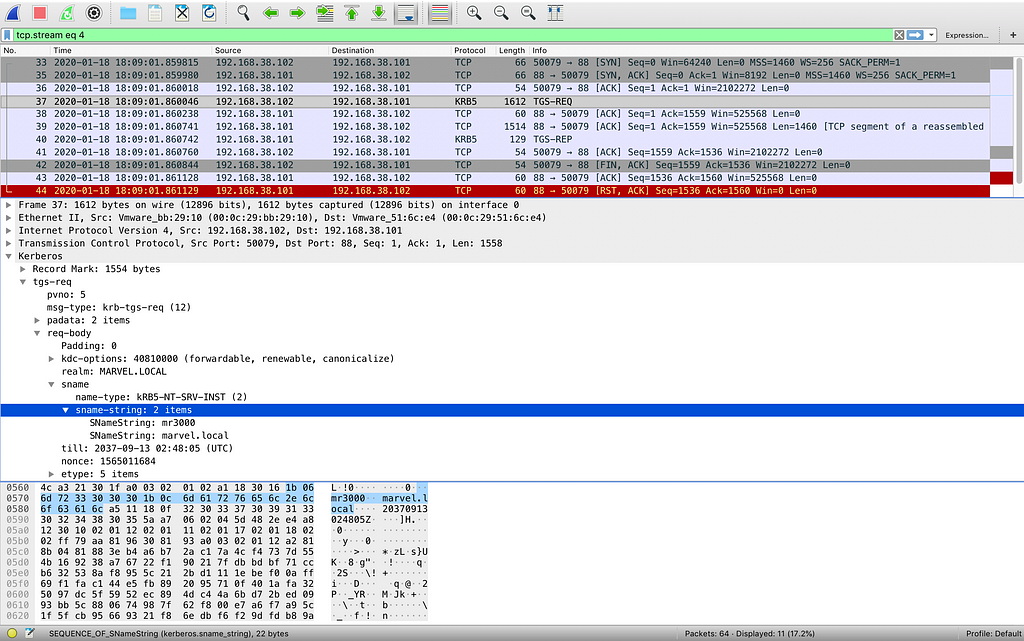The width and height of the screenshot is (1024, 641).
Task: Expand etype: 5 items
Action: [x=51, y=474]
